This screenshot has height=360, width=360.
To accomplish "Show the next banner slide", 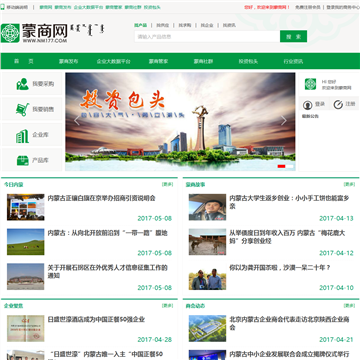I will [284, 120].
